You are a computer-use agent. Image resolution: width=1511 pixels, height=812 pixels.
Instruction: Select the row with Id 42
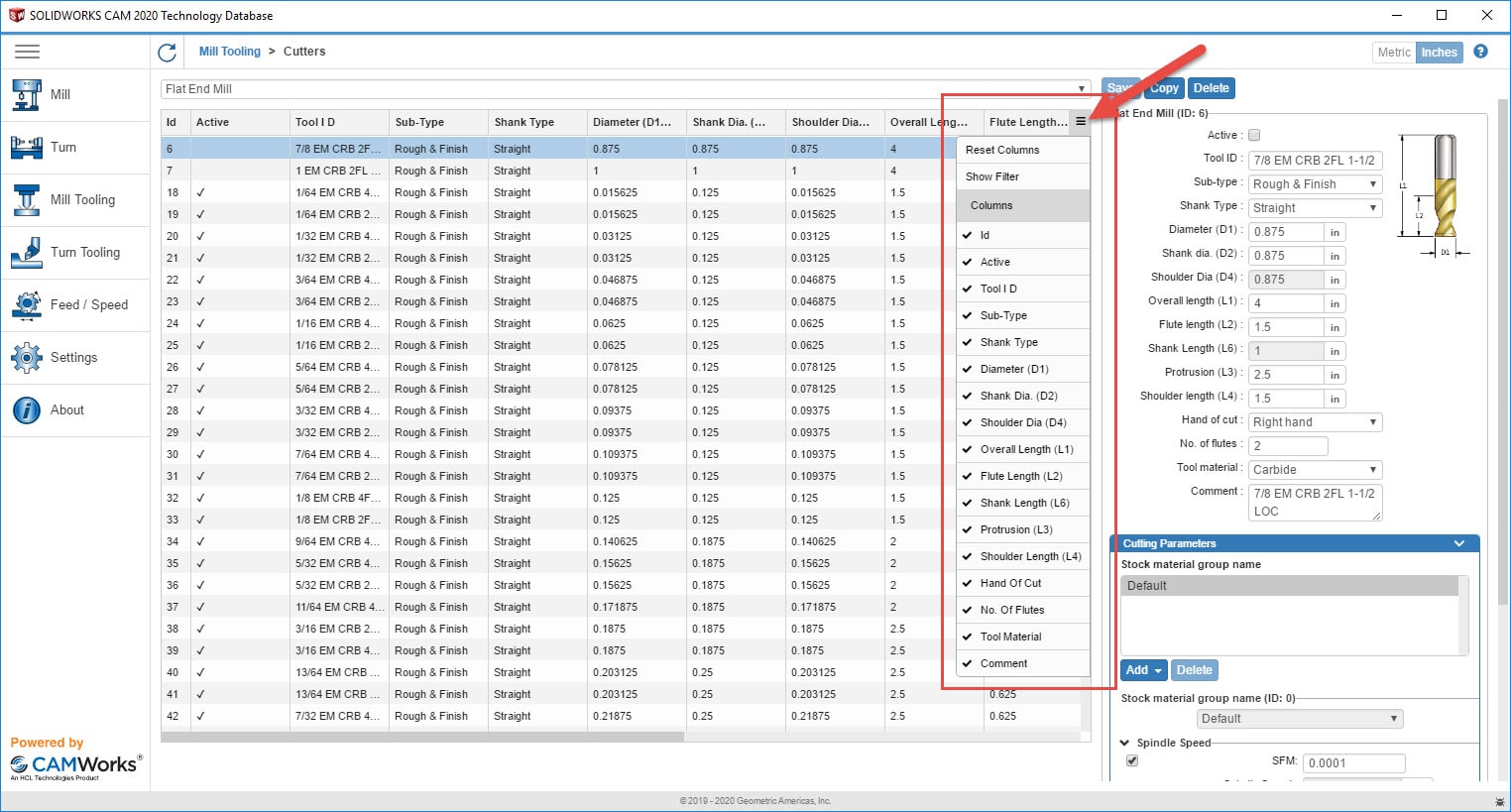pos(621,716)
